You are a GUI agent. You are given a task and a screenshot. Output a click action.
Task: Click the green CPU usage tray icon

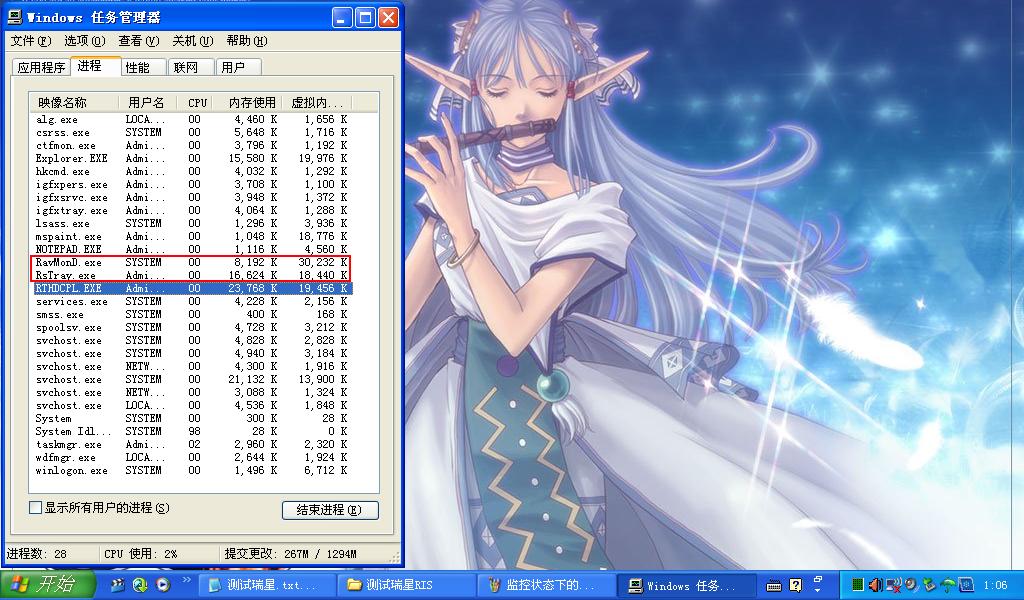point(858,585)
